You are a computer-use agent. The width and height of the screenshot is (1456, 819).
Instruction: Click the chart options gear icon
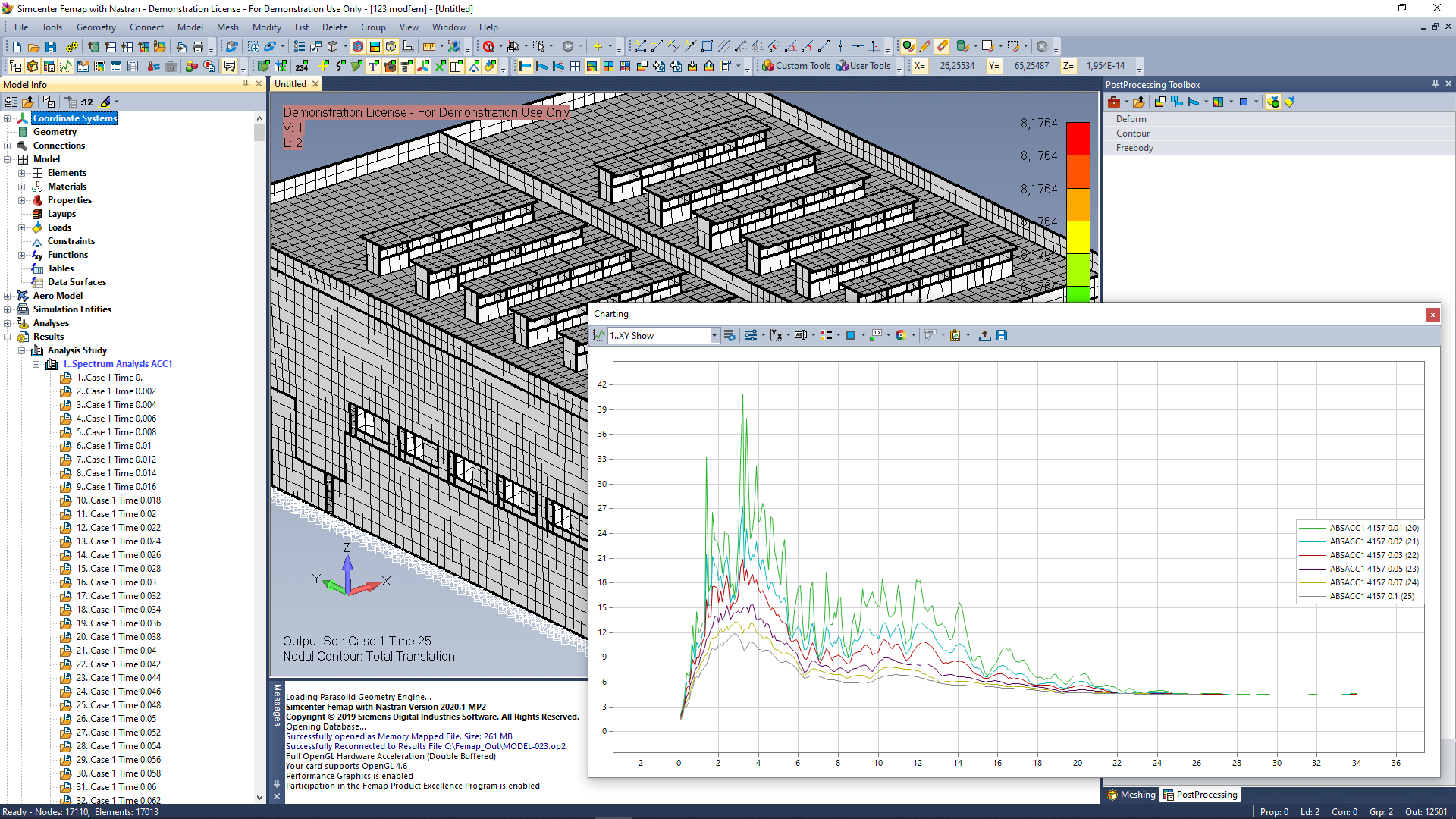730,335
